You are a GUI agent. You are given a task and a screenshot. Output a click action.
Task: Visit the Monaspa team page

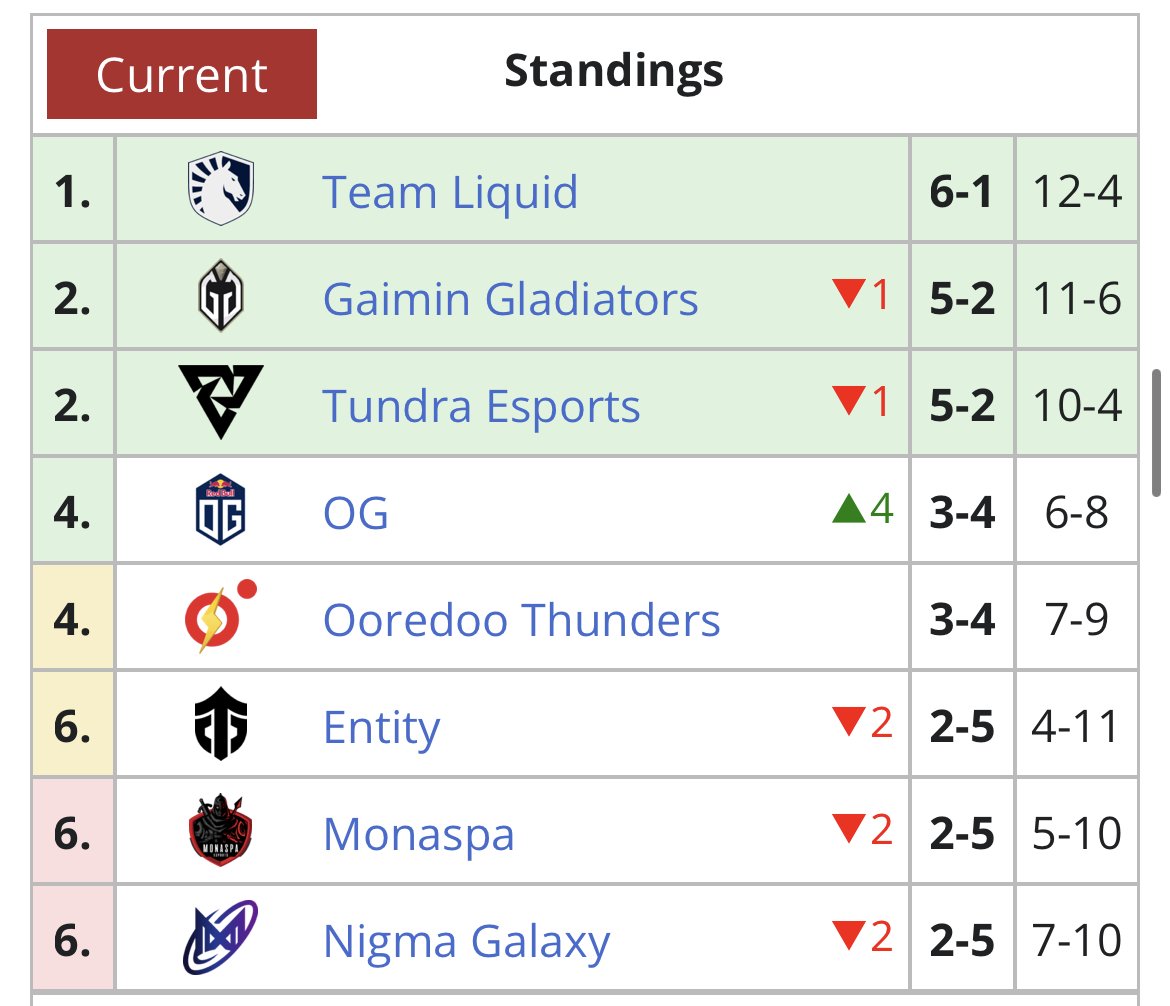[418, 834]
